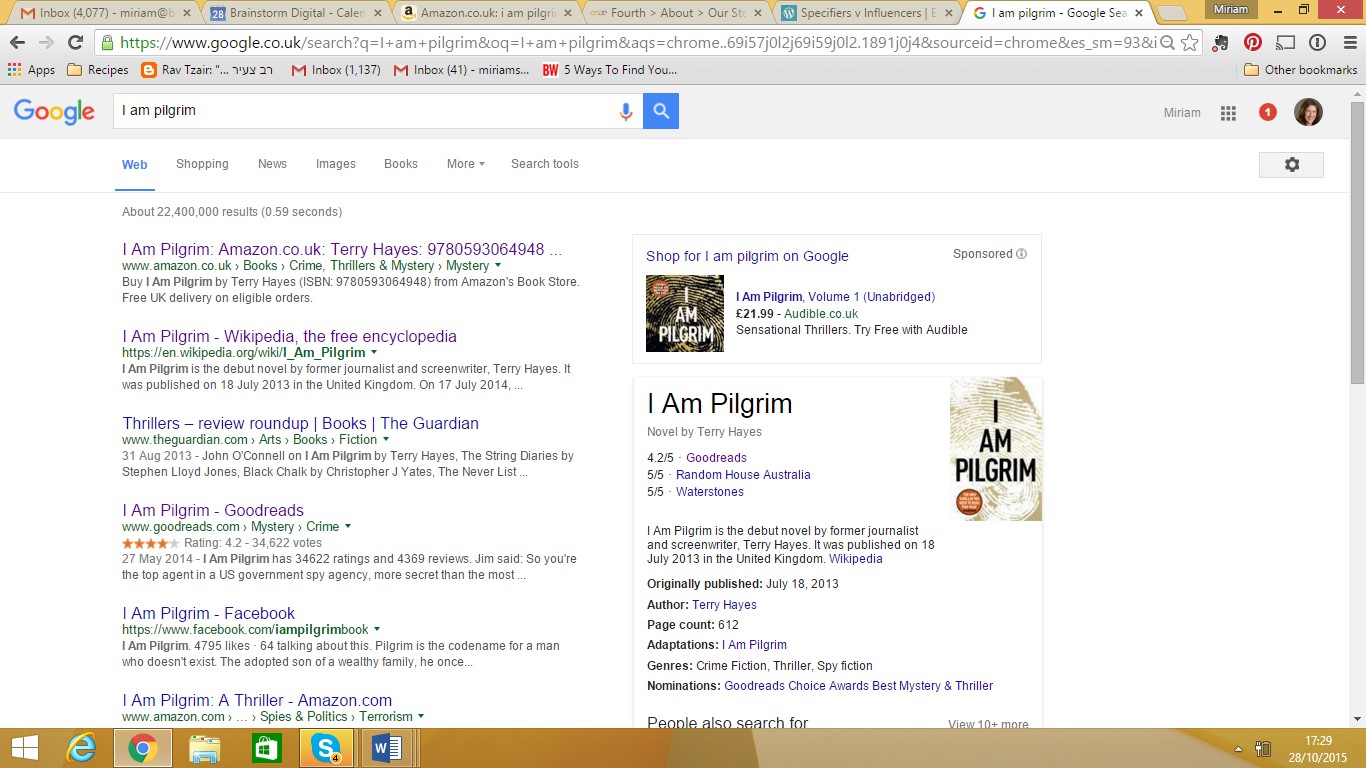The image size is (1366, 768).
Task: Open the Other bookmarks folder
Action: (x=1300, y=70)
